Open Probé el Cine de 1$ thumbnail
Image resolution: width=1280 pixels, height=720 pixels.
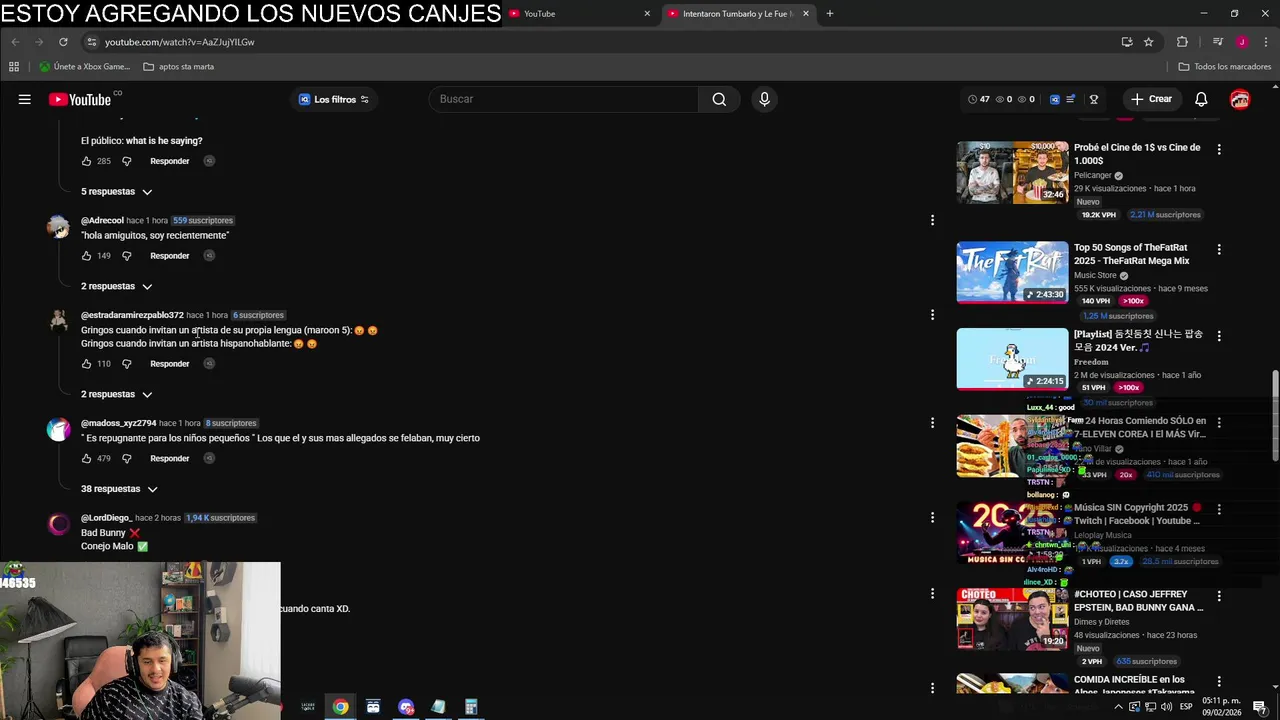[x=1012, y=172]
